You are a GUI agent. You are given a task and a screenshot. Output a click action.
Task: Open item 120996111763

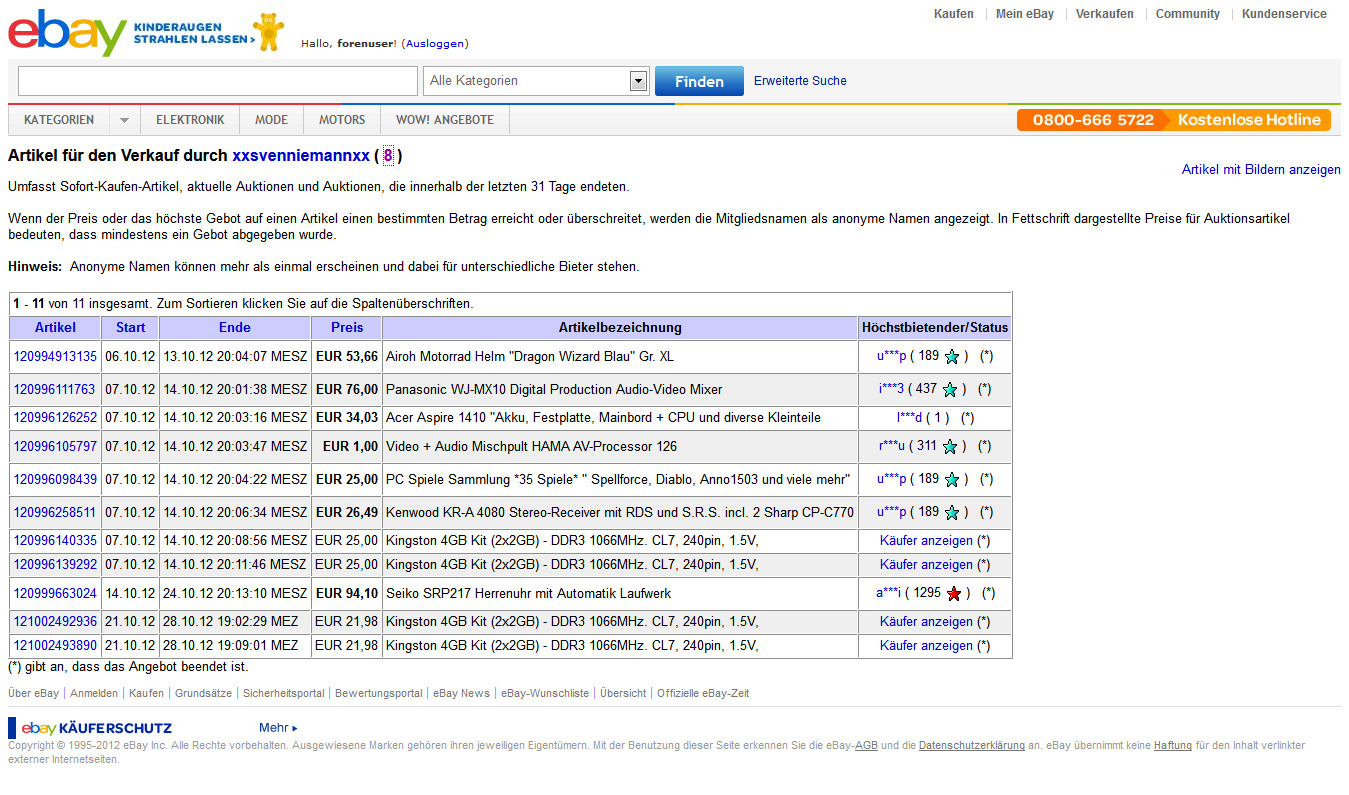[55, 390]
